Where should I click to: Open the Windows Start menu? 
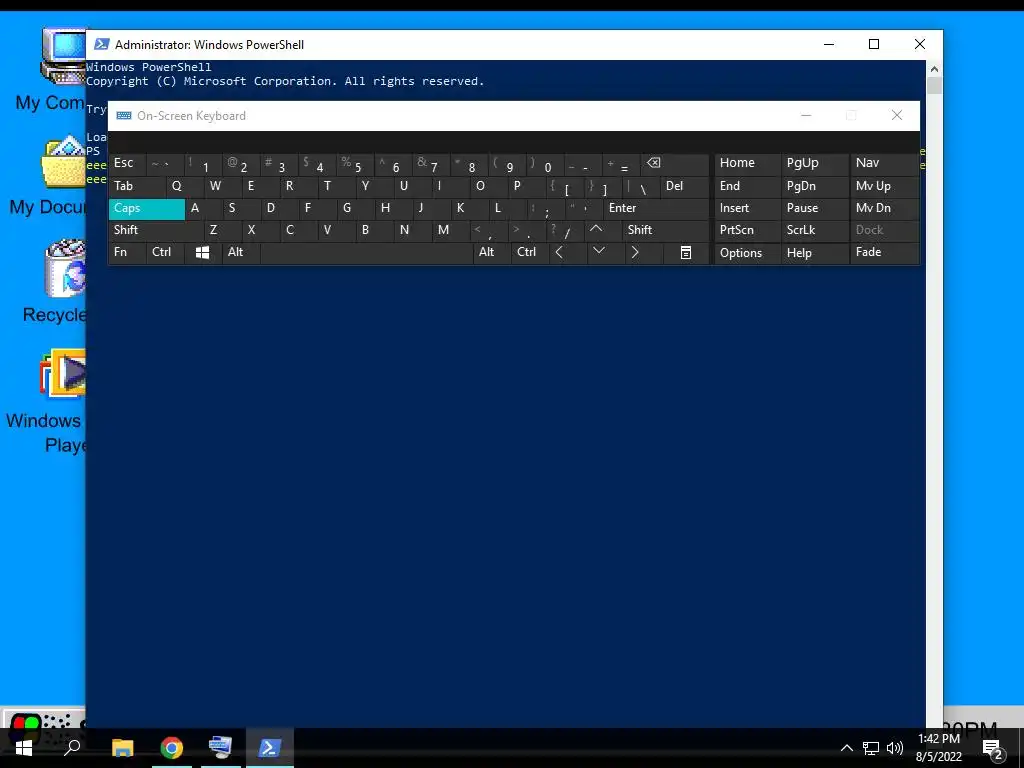tap(24, 748)
